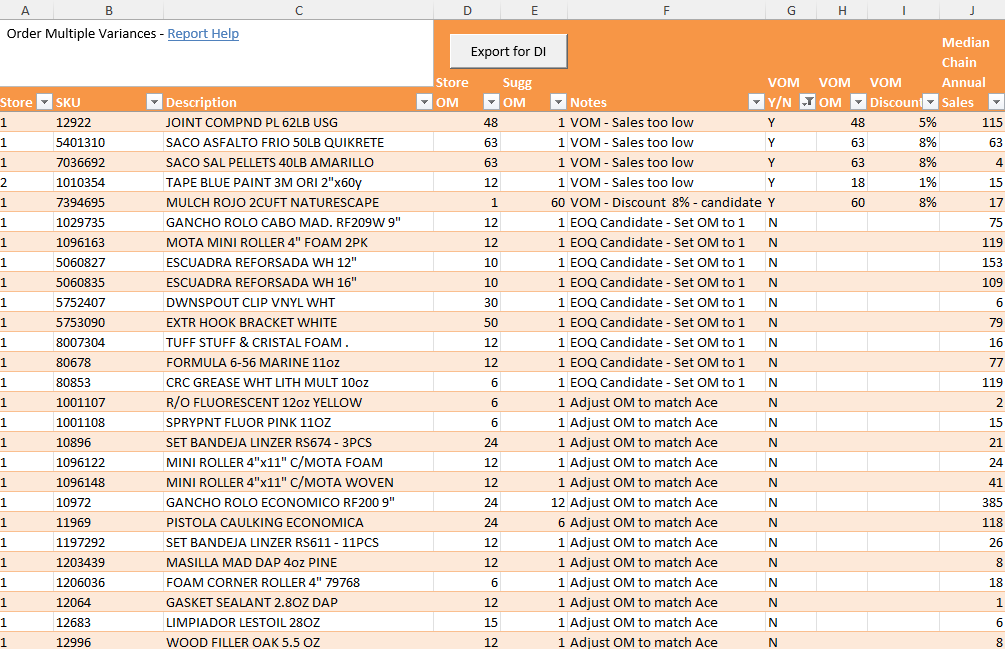Open the Median Chain Annual Sales filter dropdown
1005x649 pixels.
tap(996, 102)
